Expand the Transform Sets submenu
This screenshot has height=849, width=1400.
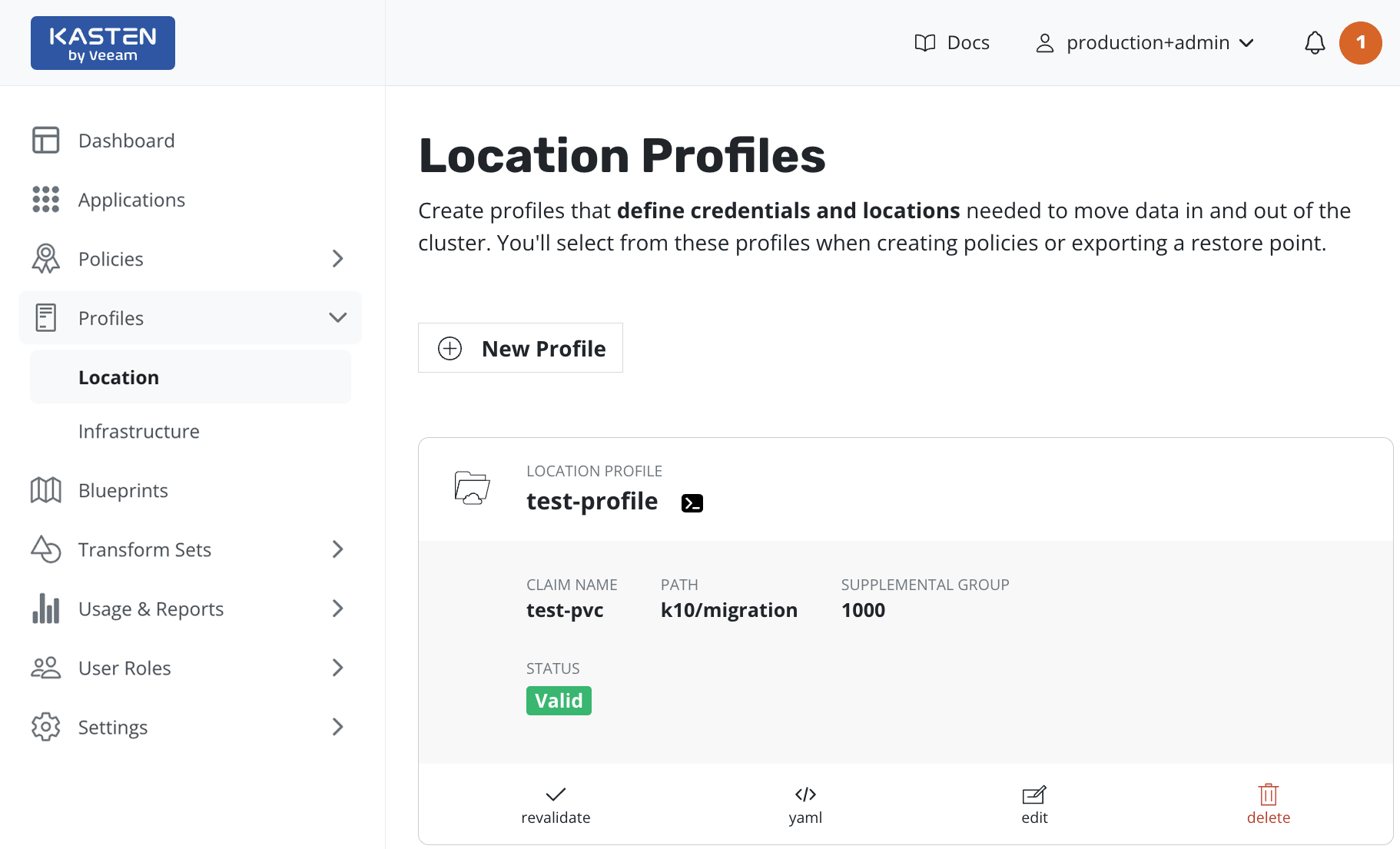[x=337, y=549]
